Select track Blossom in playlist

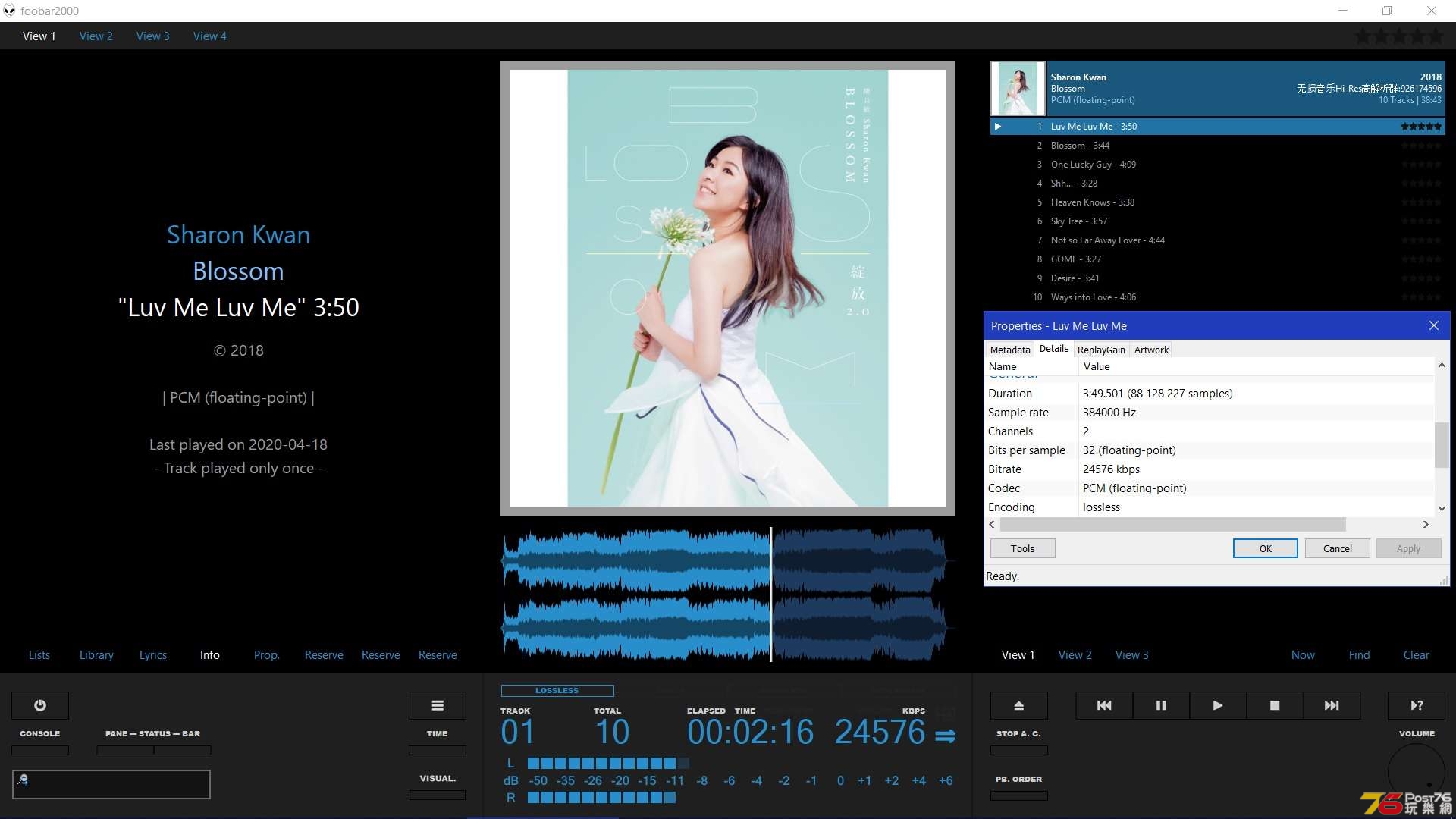1218,146
